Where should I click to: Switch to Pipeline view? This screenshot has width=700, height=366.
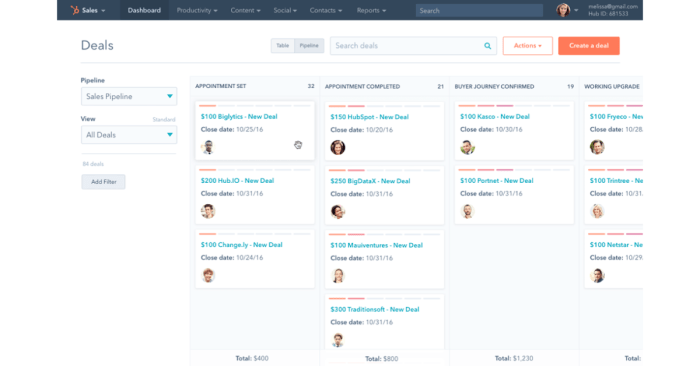pos(309,46)
